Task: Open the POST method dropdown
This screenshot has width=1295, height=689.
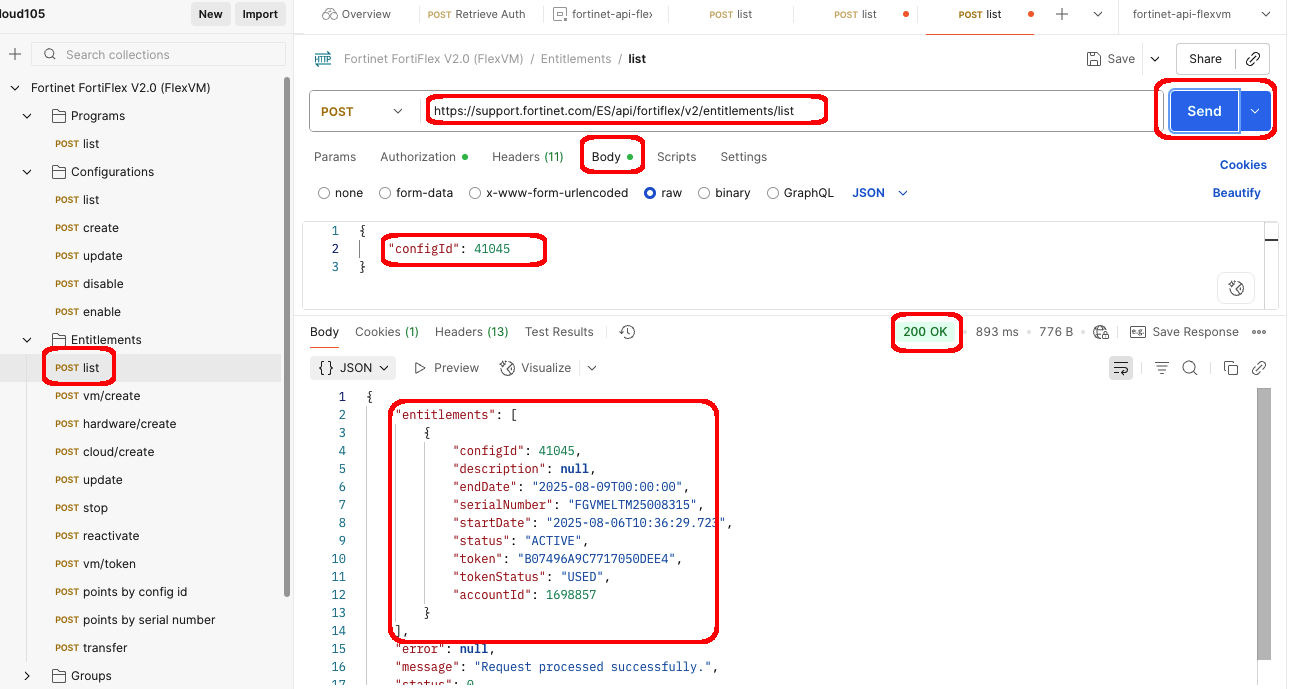Action: (364, 111)
